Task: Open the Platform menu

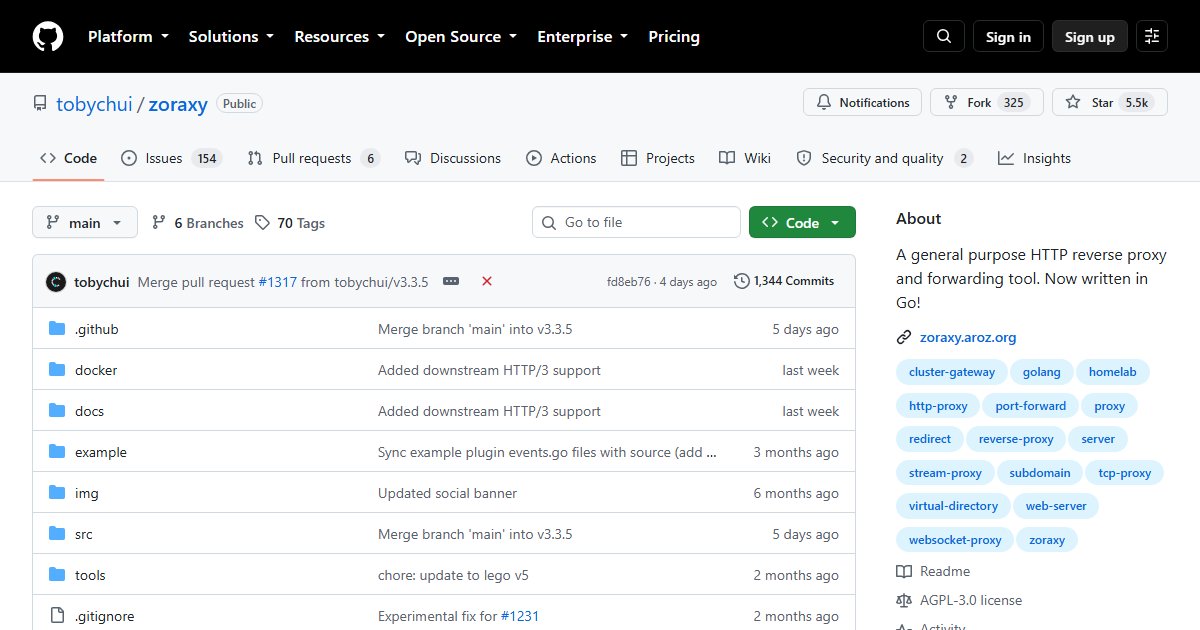Action: 128,37
